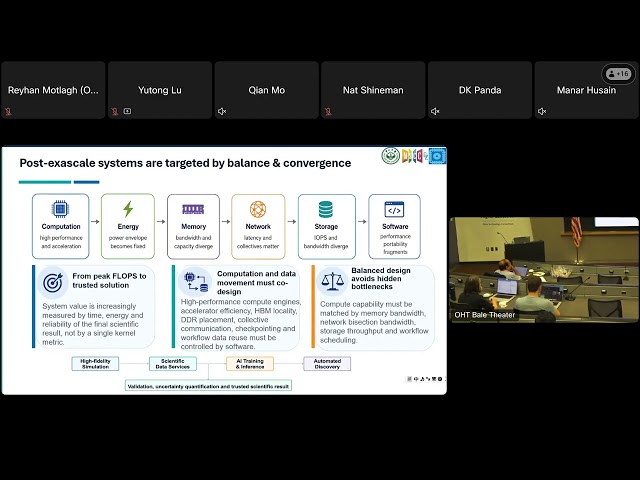
Task: Click the 'Scientific Data Services' box
Action: [x=173, y=364]
